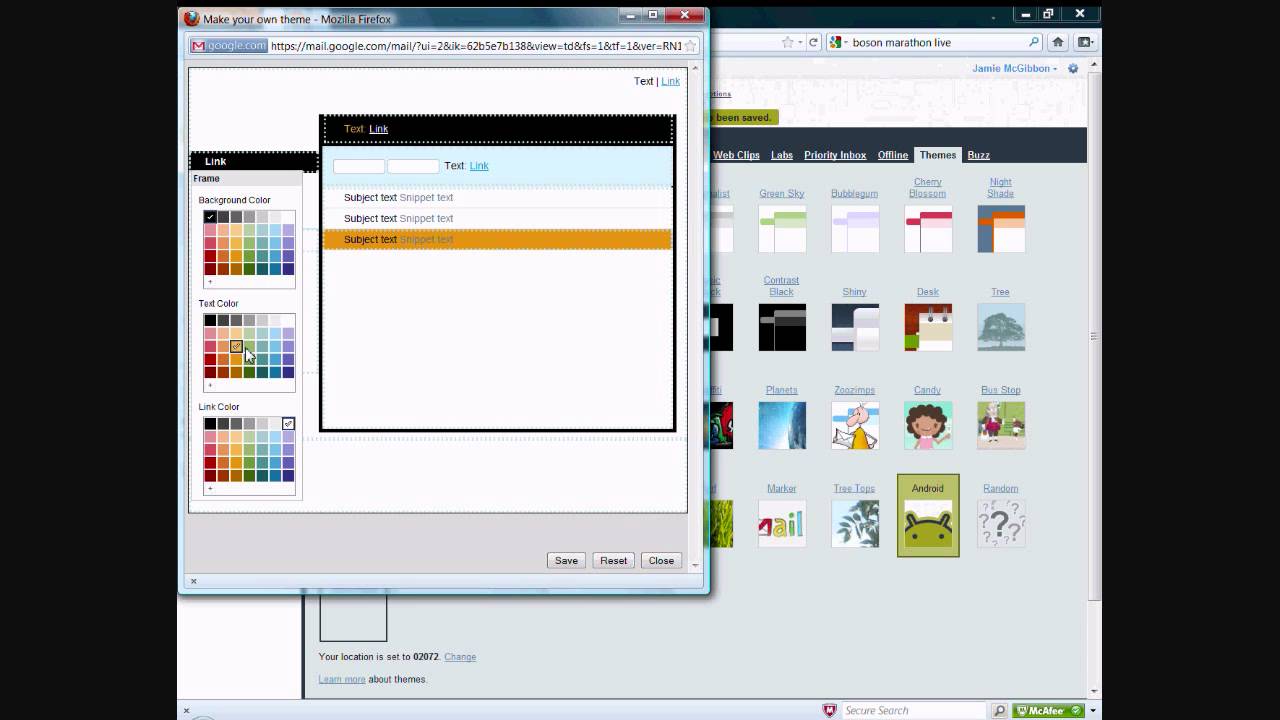Open Google search engine selector

pyautogui.click(x=836, y=42)
